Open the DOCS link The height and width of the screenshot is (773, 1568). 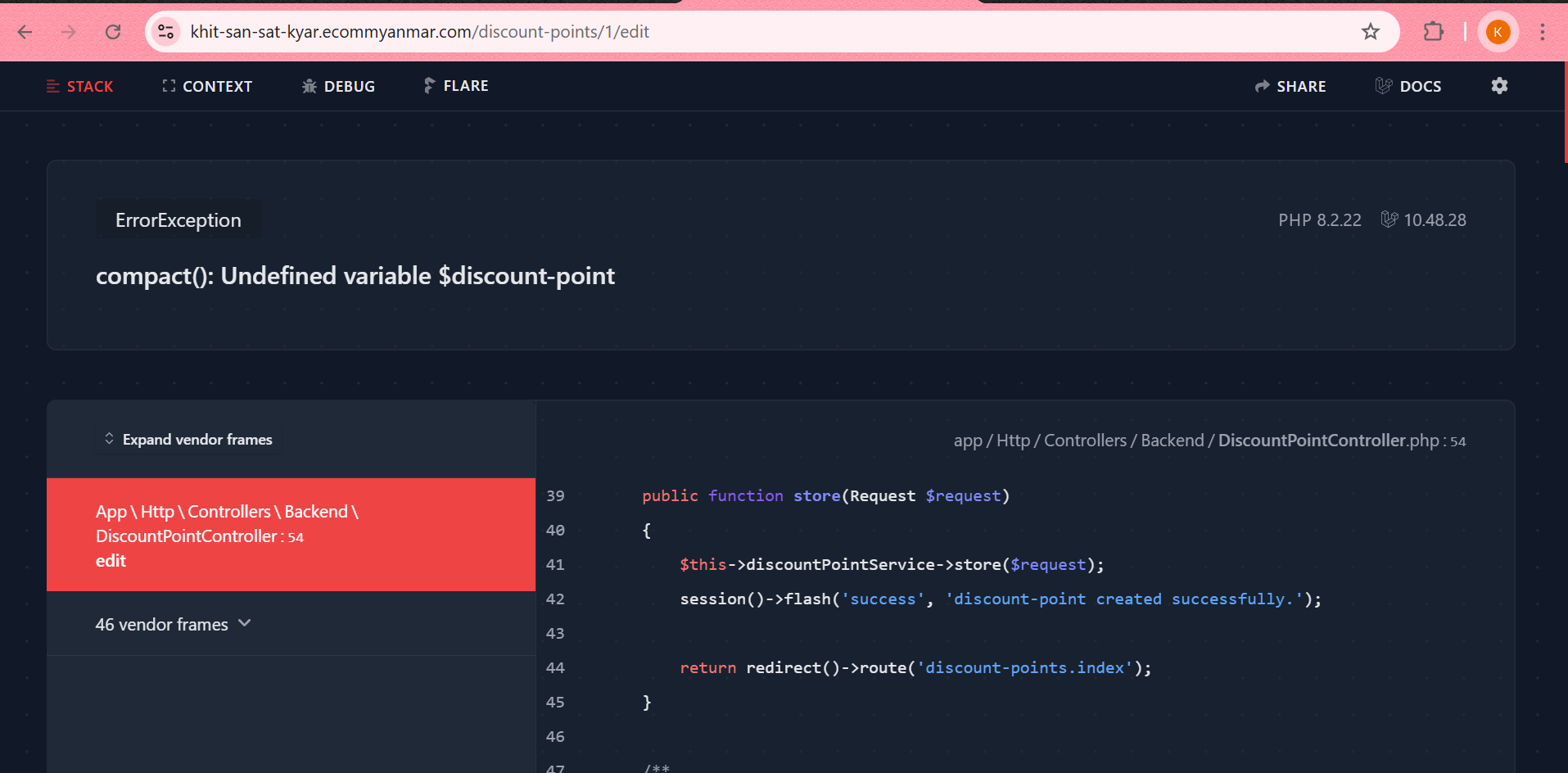[x=1408, y=86]
